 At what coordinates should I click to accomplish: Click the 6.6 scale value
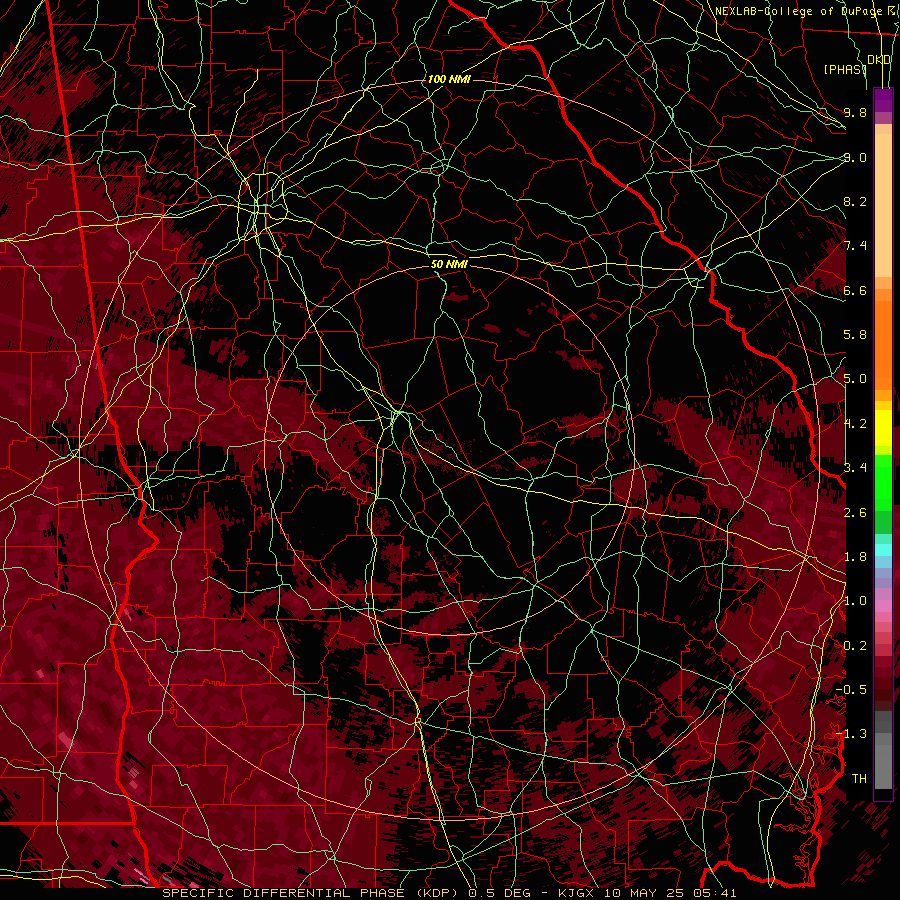[855, 290]
